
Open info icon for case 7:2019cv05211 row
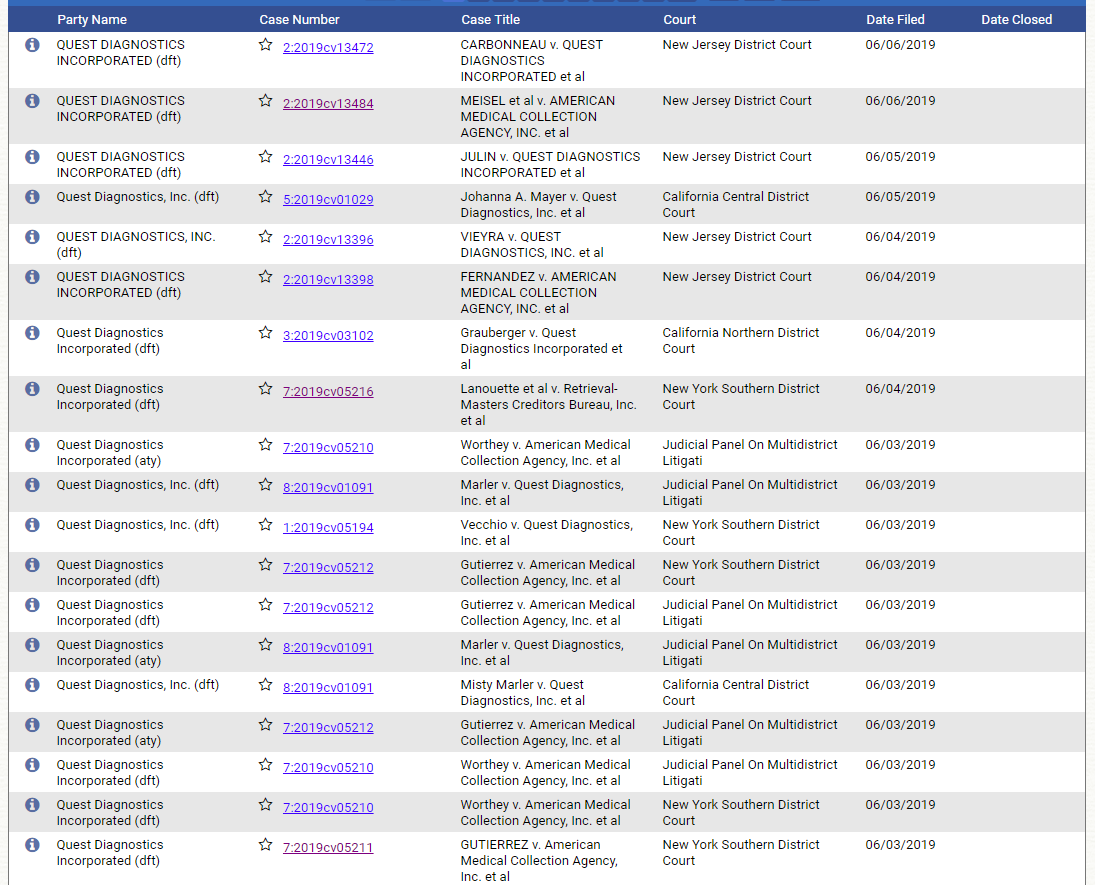[x=32, y=844]
